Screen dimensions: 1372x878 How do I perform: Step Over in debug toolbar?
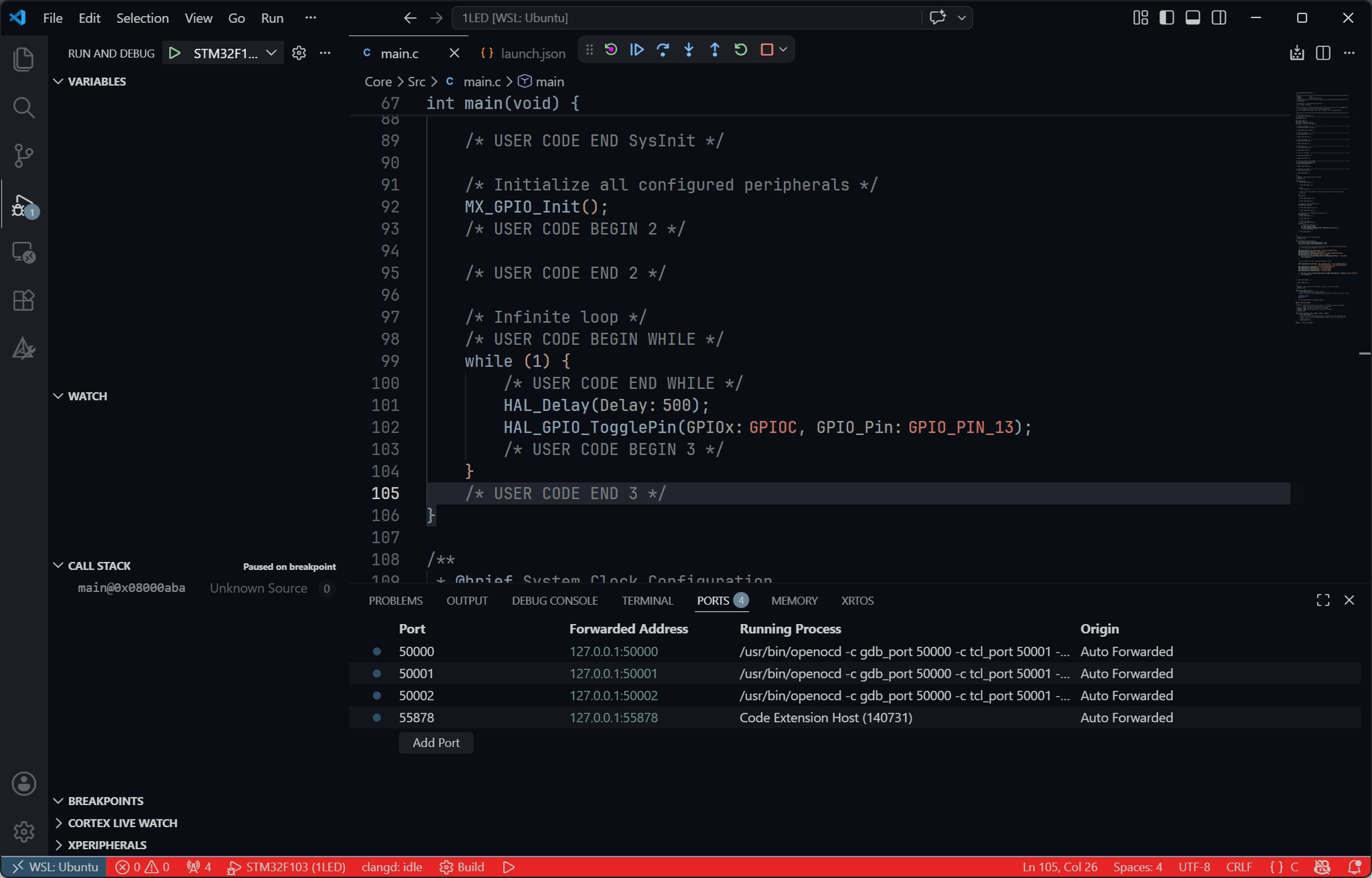click(663, 50)
